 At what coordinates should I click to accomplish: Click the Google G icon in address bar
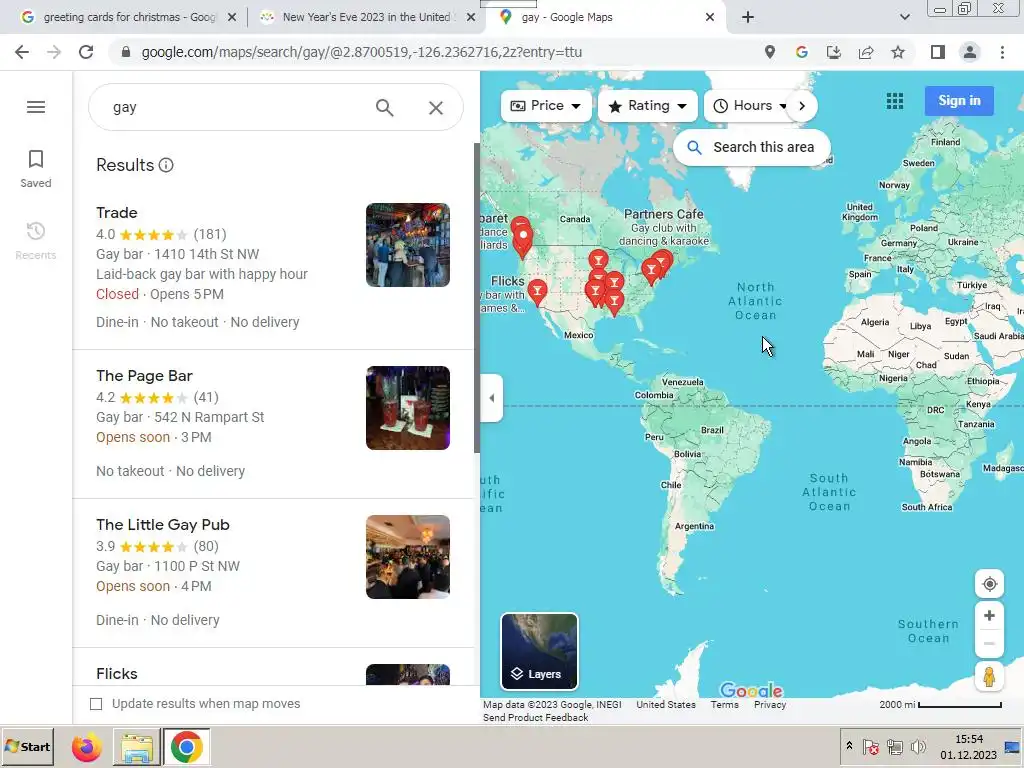pyautogui.click(x=802, y=52)
